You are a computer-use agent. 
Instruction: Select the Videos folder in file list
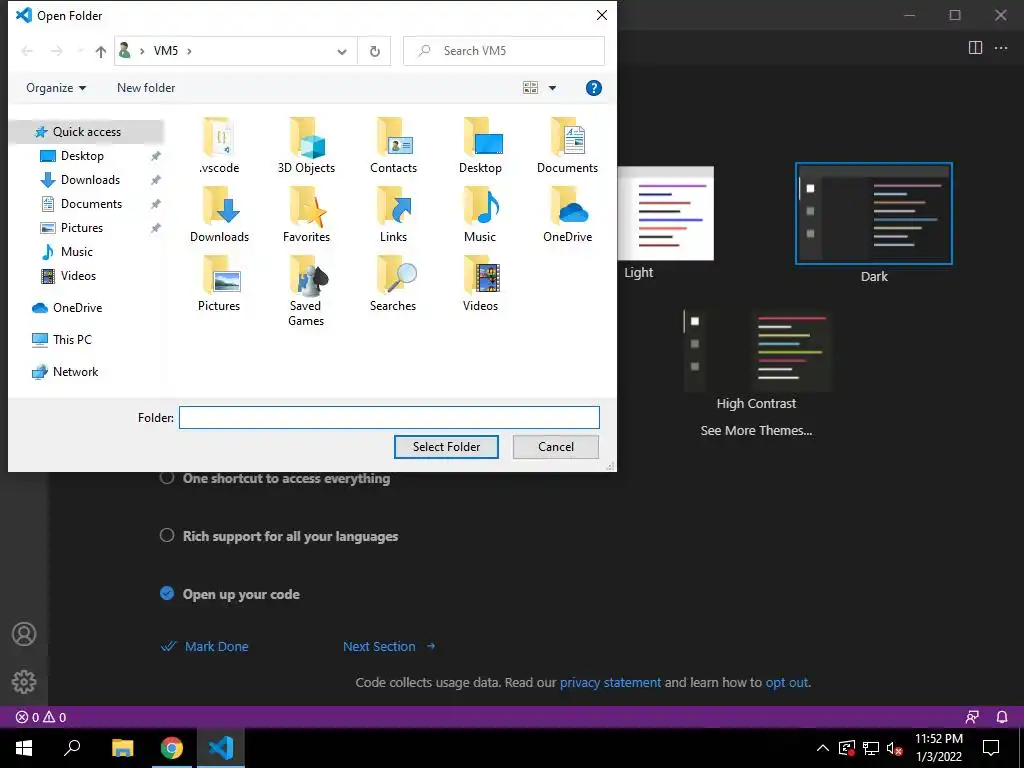480,284
